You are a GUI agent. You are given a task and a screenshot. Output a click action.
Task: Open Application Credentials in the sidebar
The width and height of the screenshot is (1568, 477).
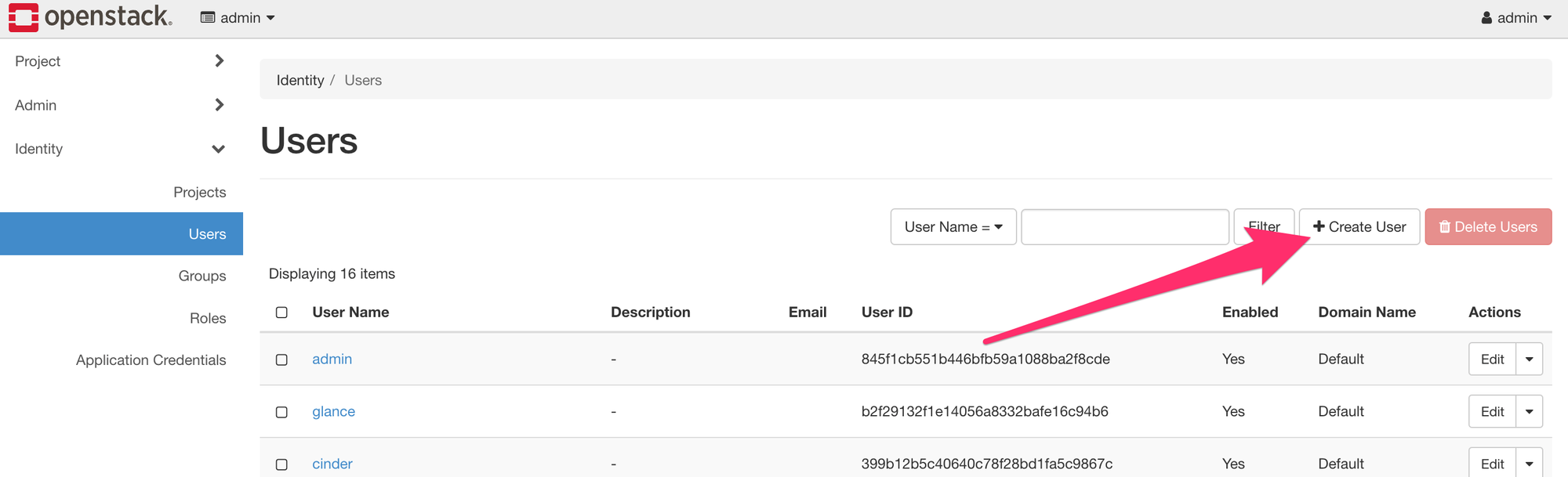151,360
